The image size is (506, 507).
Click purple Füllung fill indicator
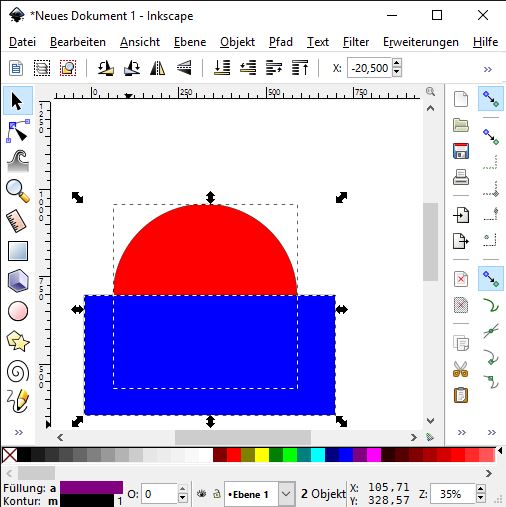click(91, 487)
